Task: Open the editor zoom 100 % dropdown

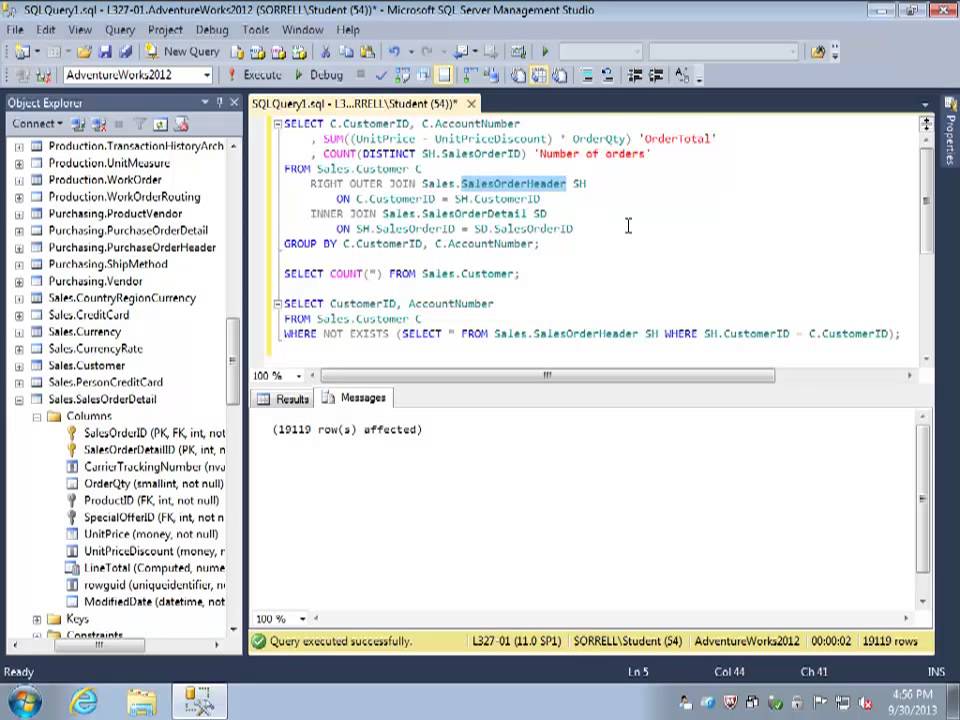Action: (299, 375)
